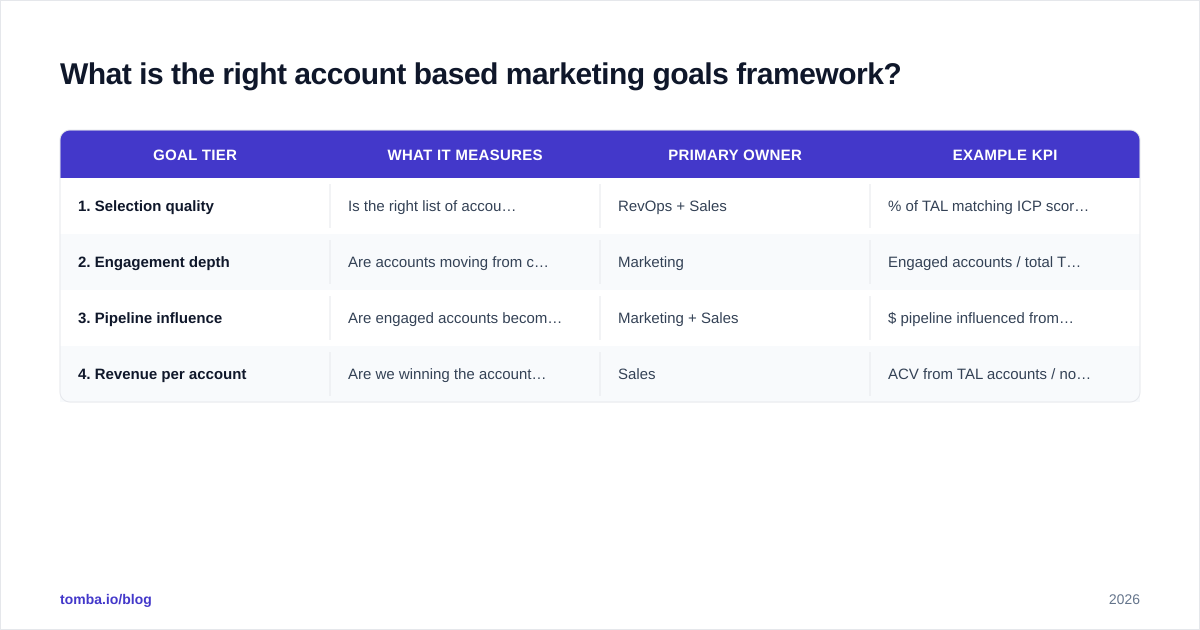Select the GOAL TIER column header
Image resolution: width=1200 pixels, height=630 pixels.
pyautogui.click(x=195, y=155)
